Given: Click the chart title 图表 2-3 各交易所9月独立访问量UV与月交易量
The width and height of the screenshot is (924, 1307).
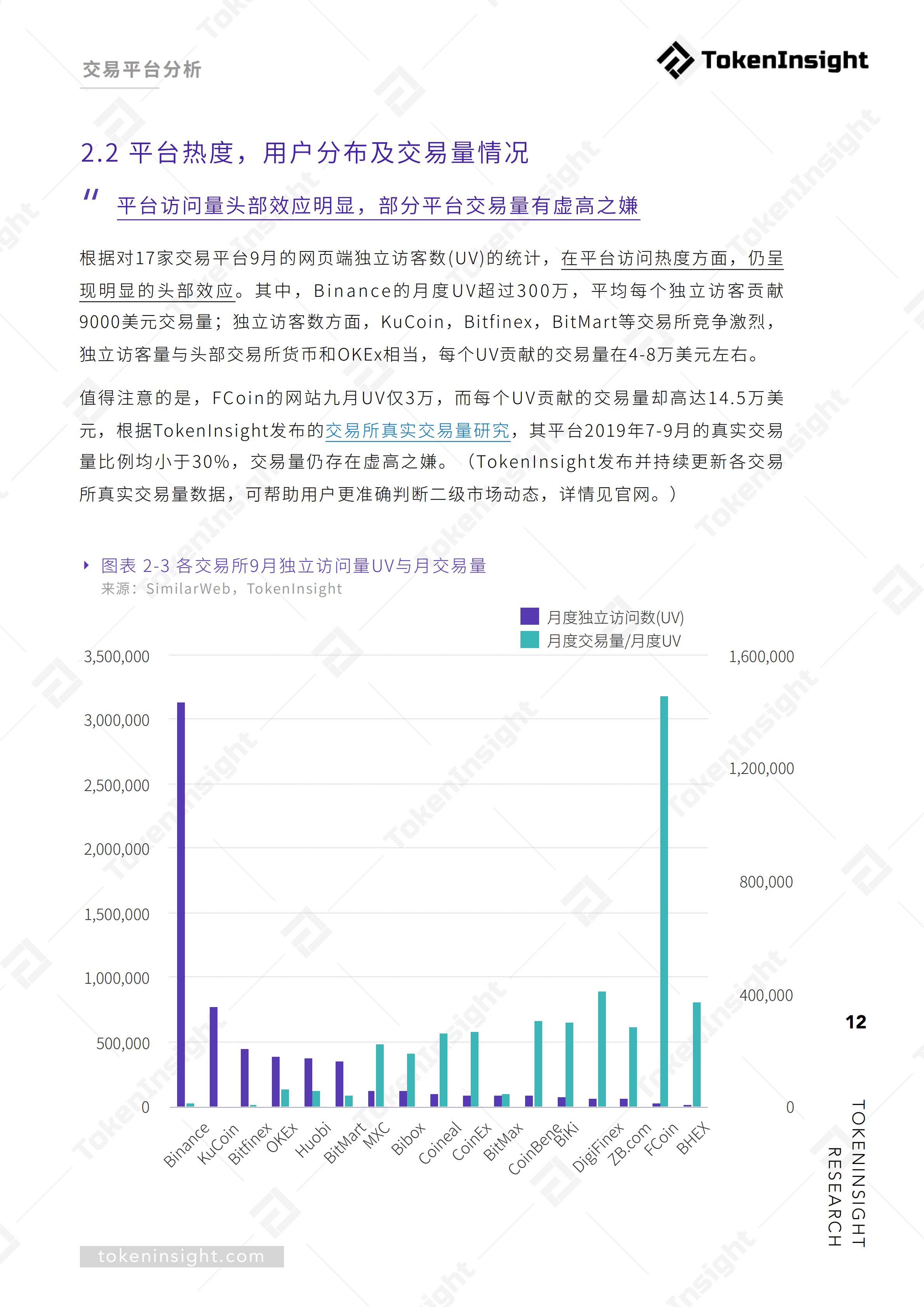Looking at the screenshot, I should point(294,565).
